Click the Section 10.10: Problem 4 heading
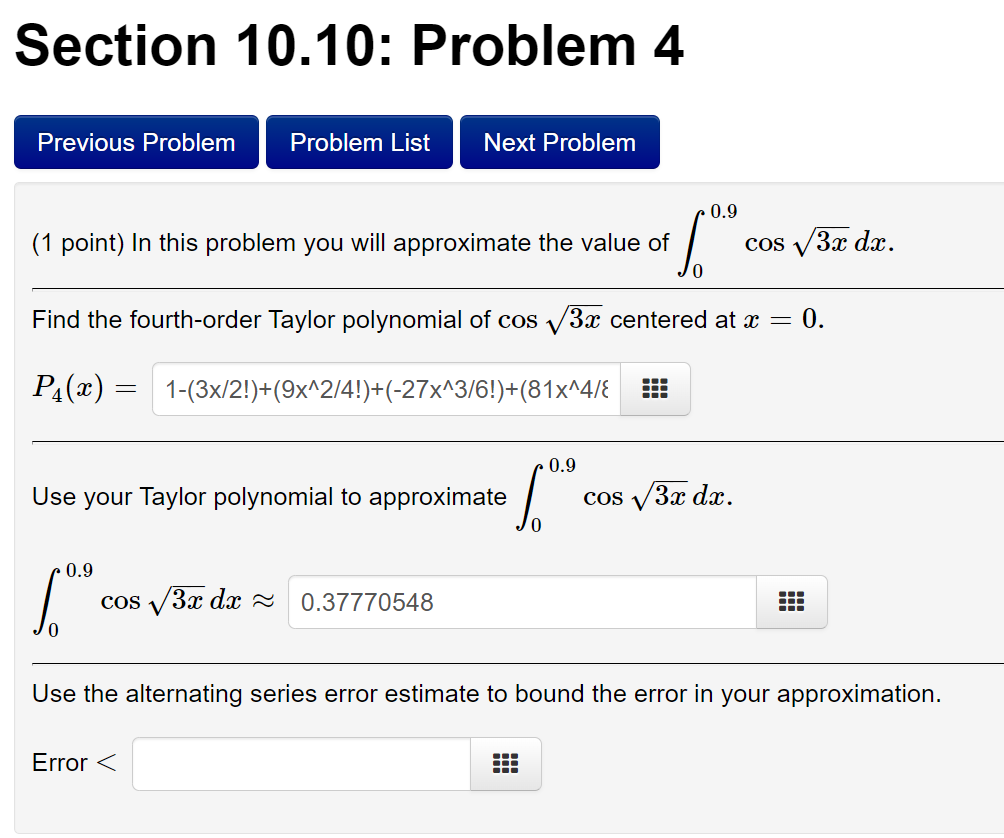The width and height of the screenshot is (1004, 838). (x=349, y=45)
